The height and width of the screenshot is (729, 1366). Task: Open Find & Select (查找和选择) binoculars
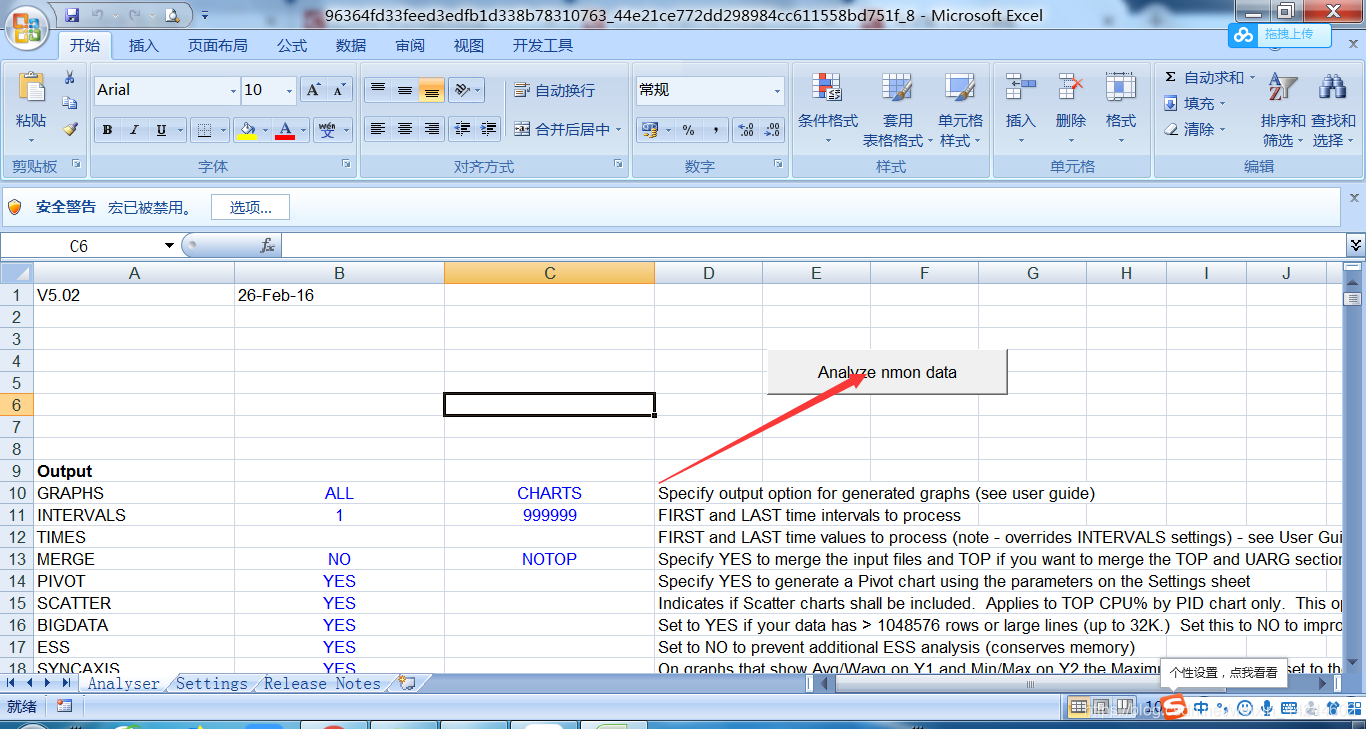(x=1333, y=110)
